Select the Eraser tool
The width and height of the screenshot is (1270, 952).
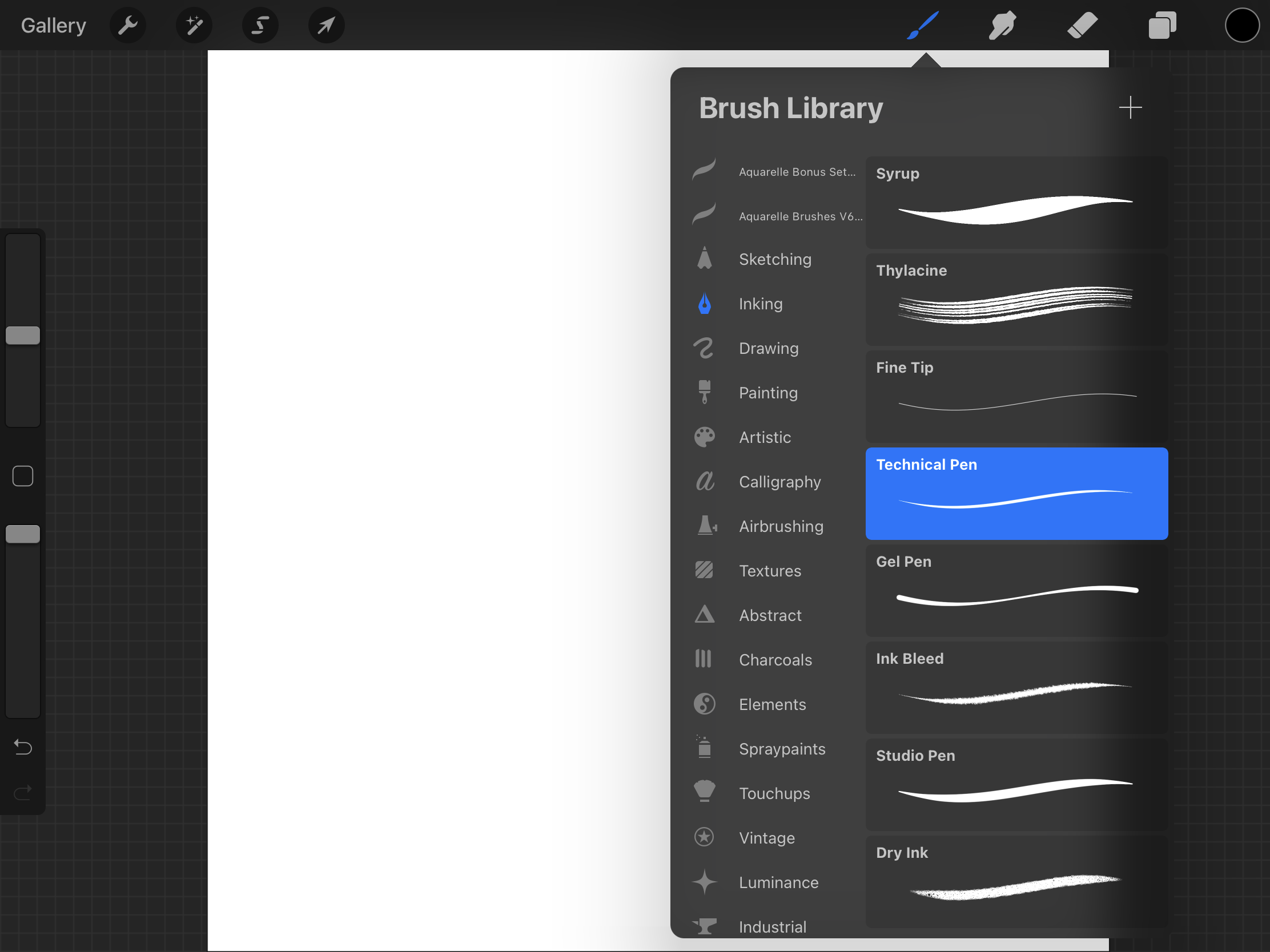(x=1082, y=25)
